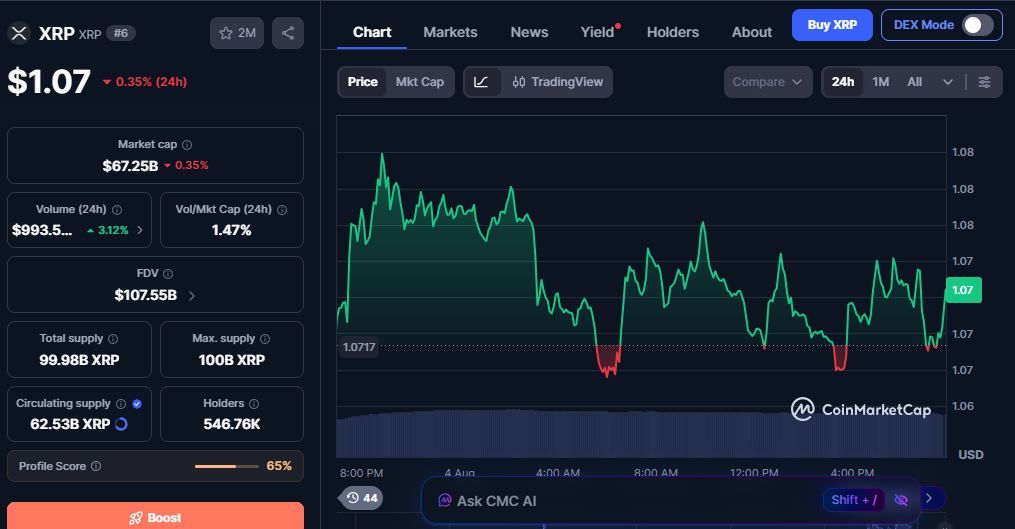Click the Buy XRP button
Screen dimensions: 1015x529
pos(832,25)
